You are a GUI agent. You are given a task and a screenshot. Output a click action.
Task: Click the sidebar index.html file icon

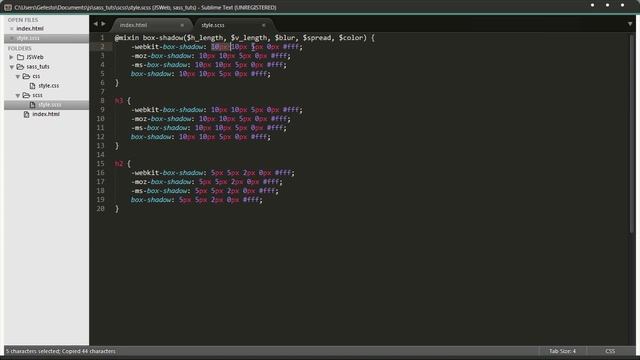(x=27, y=114)
